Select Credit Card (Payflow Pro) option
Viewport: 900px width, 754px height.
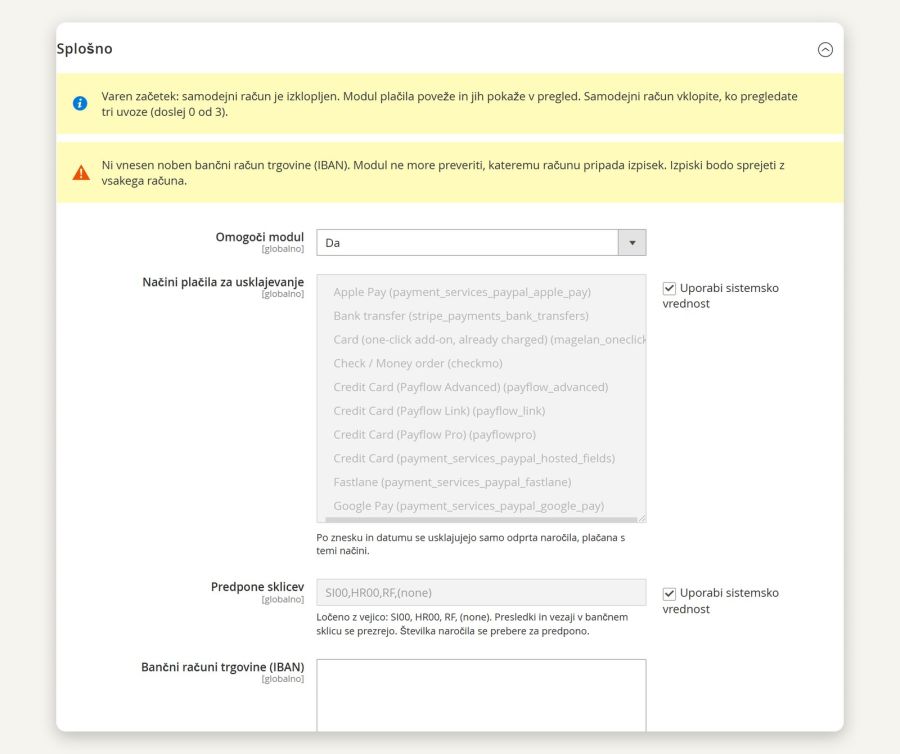pyautogui.click(x=481, y=435)
